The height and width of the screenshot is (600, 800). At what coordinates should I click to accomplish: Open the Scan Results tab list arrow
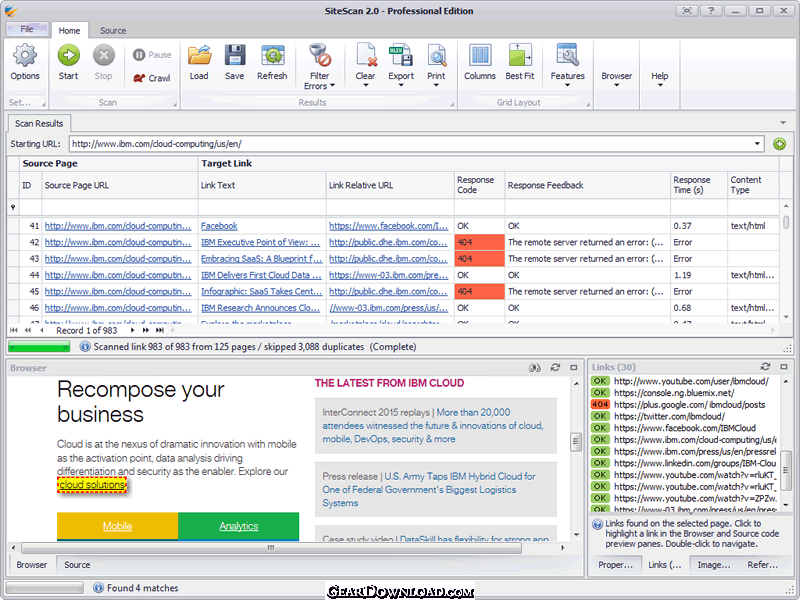783,123
